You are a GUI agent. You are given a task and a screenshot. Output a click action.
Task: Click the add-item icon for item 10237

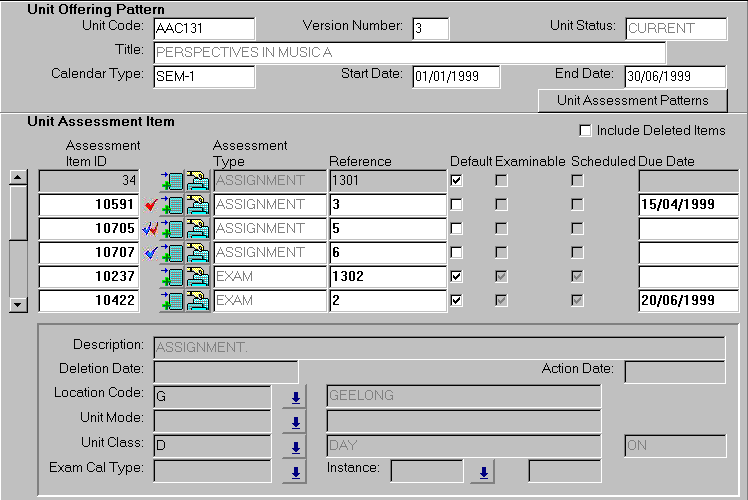(x=172, y=277)
